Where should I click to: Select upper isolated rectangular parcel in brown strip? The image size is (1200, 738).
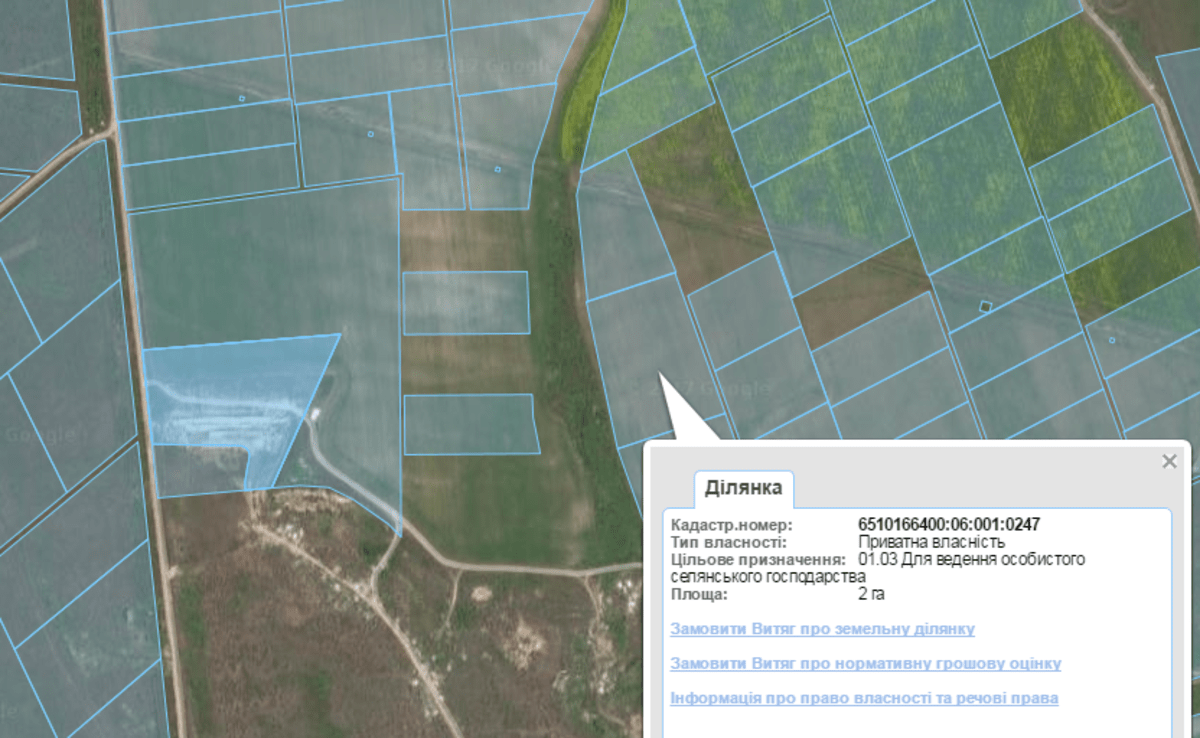pos(465,302)
